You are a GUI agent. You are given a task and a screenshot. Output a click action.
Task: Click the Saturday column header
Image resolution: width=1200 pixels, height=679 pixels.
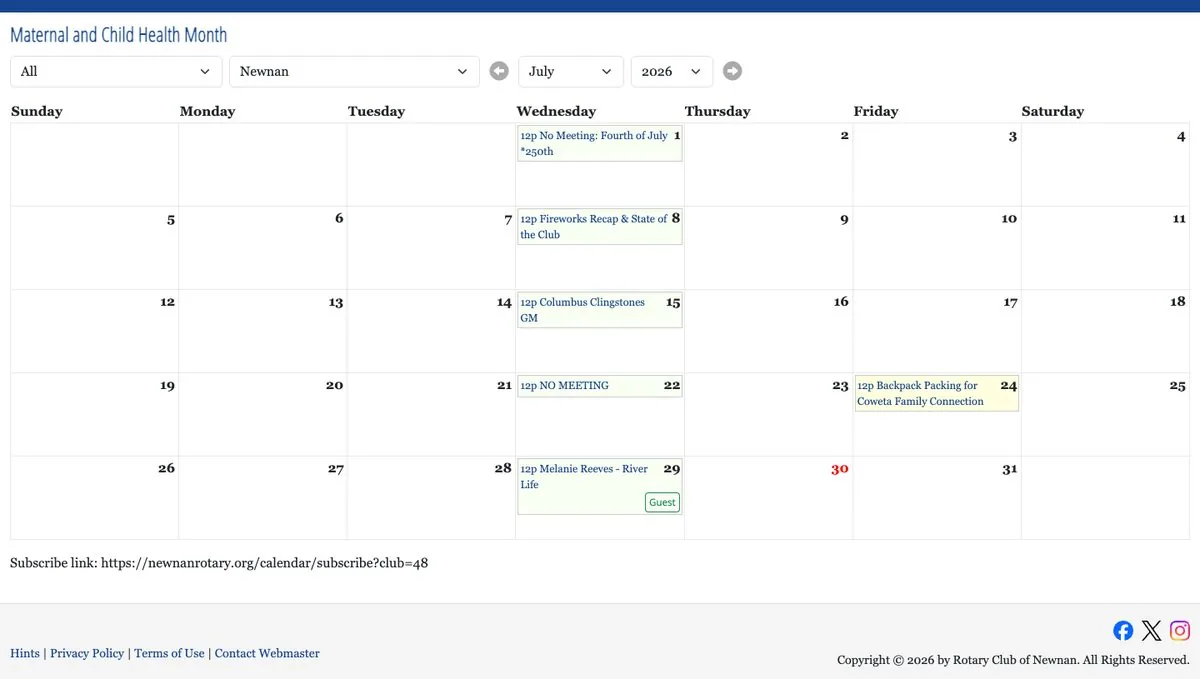[x=1052, y=111]
